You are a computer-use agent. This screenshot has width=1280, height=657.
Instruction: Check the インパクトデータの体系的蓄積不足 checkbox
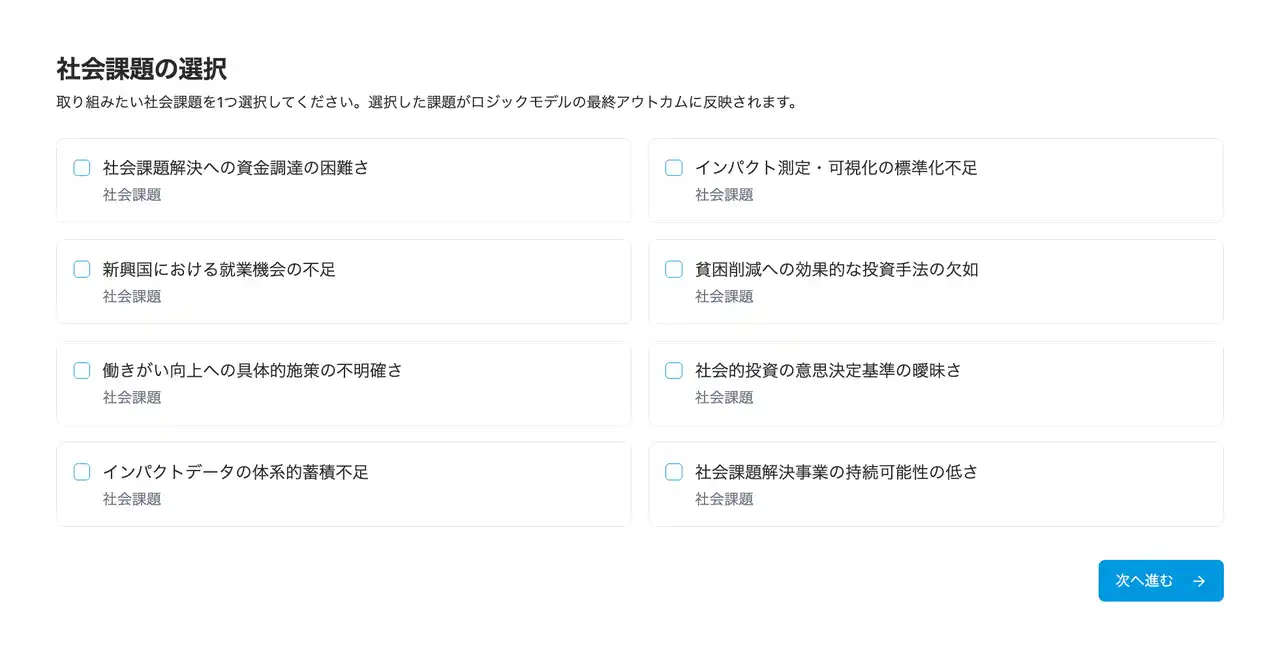click(x=81, y=471)
